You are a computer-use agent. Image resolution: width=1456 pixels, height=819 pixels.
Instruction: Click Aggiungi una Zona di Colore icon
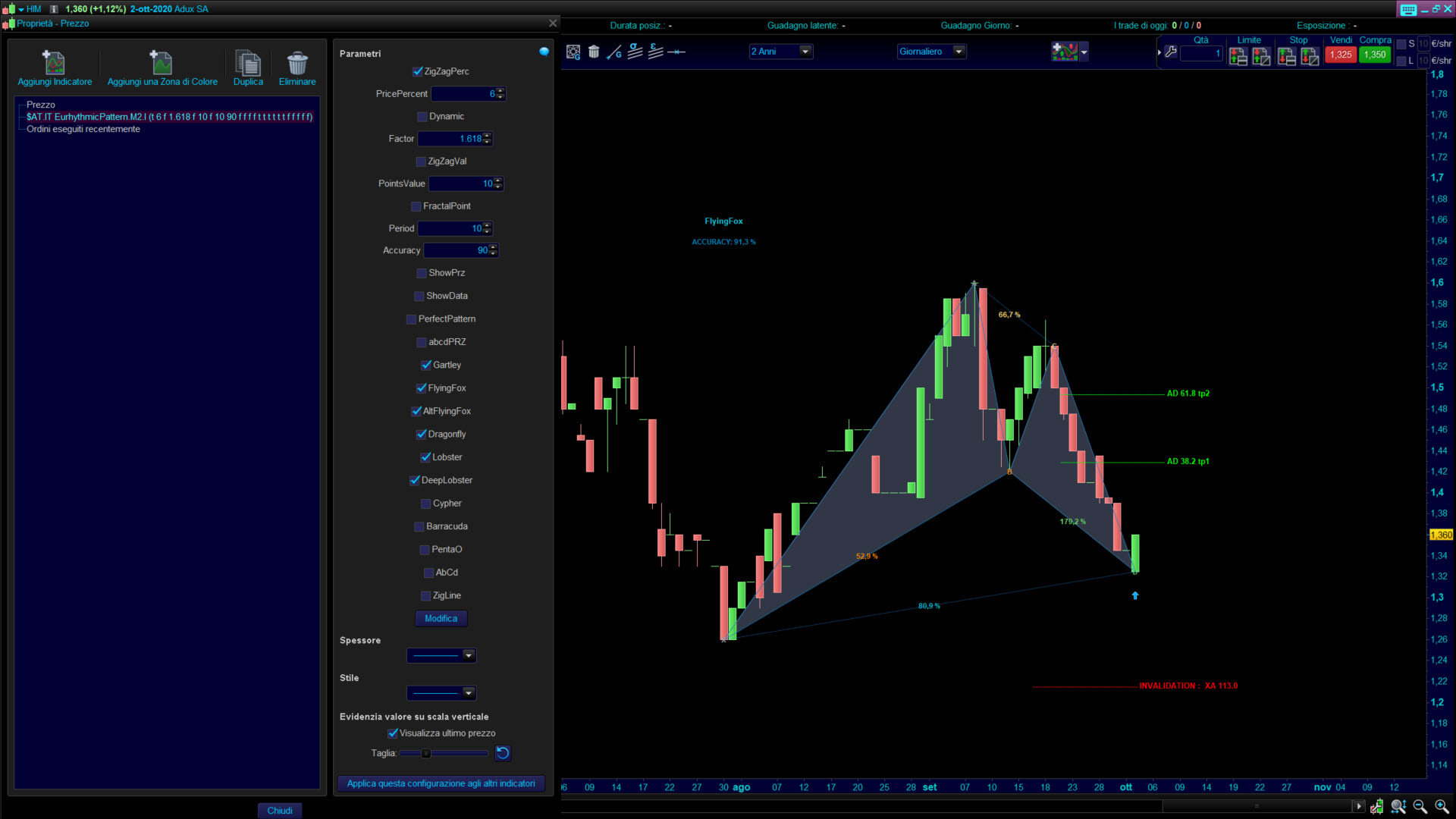(162, 62)
